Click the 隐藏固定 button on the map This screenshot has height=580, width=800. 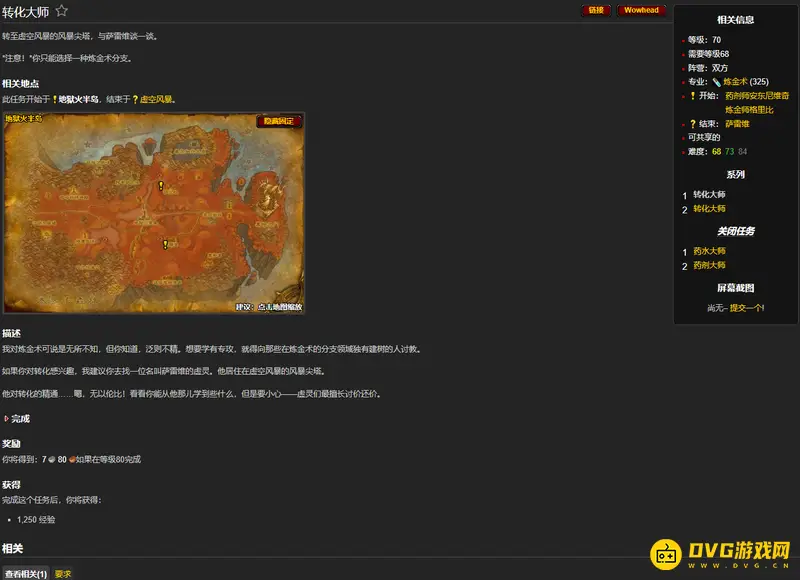279,121
